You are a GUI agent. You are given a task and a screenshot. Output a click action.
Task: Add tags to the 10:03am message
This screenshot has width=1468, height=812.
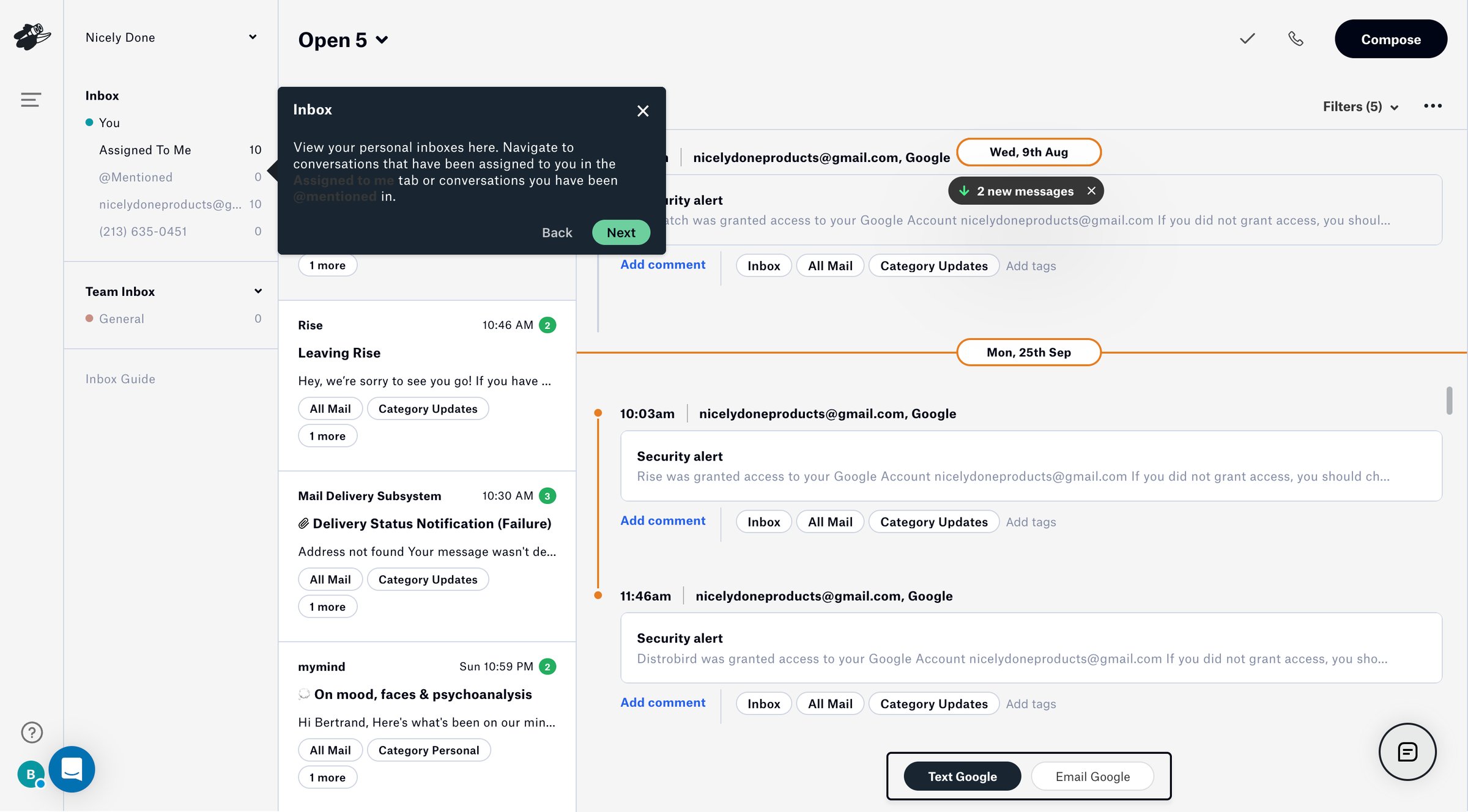1031,522
